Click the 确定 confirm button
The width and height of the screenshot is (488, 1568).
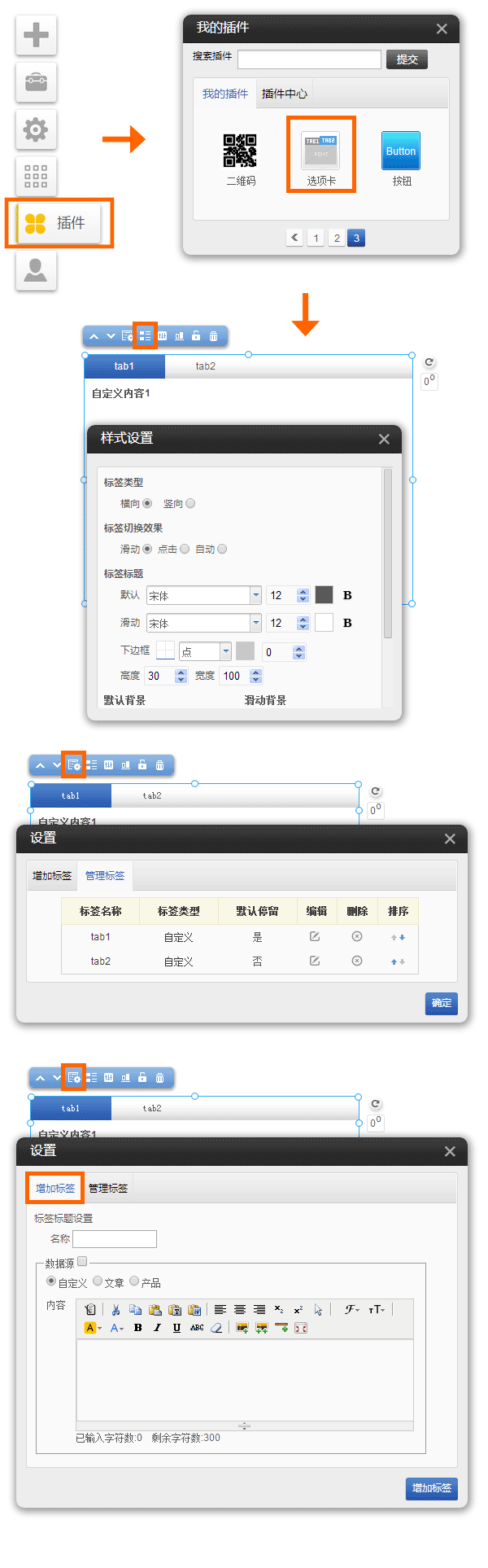(441, 1003)
